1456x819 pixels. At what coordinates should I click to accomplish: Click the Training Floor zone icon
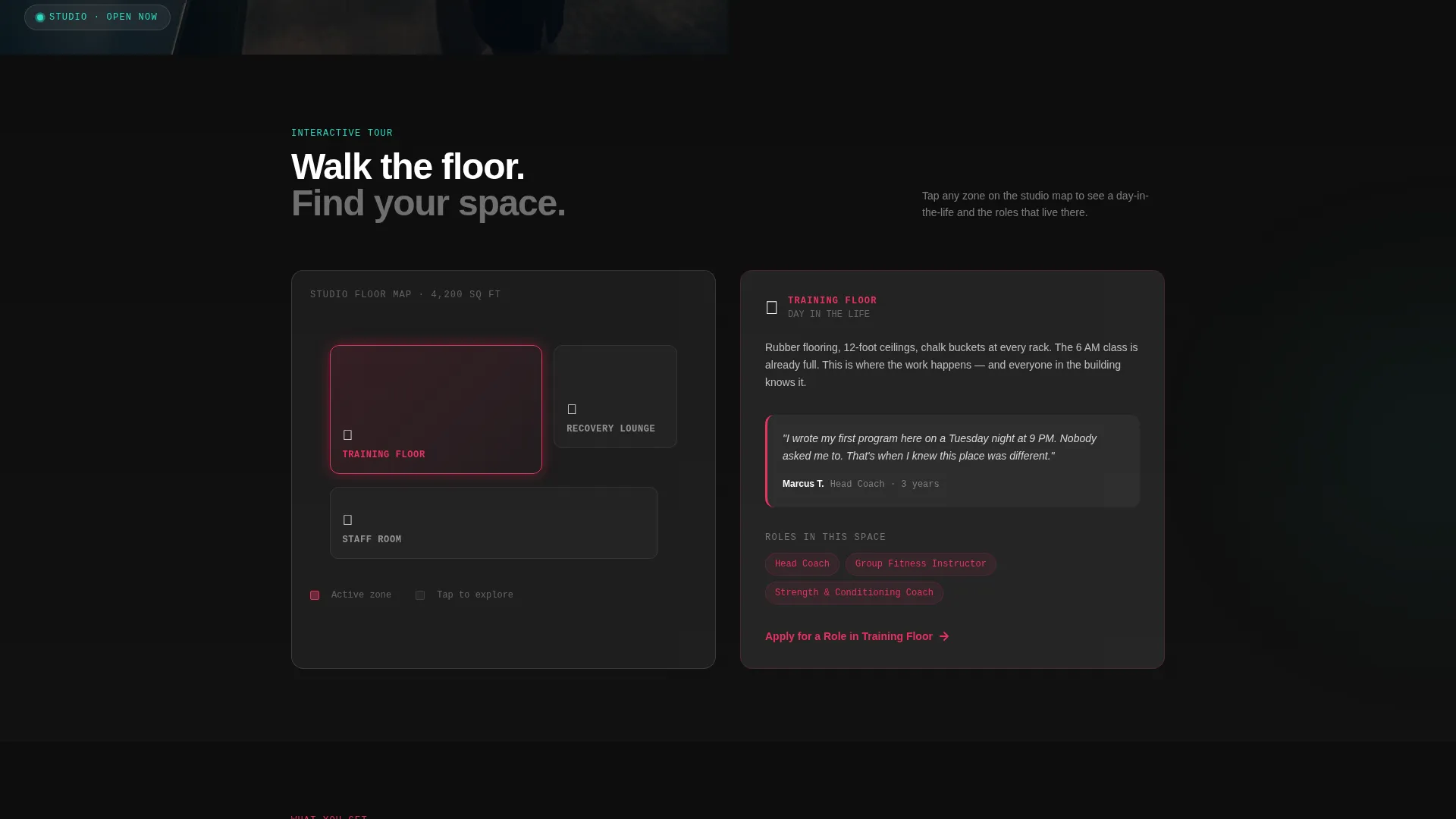(x=347, y=435)
